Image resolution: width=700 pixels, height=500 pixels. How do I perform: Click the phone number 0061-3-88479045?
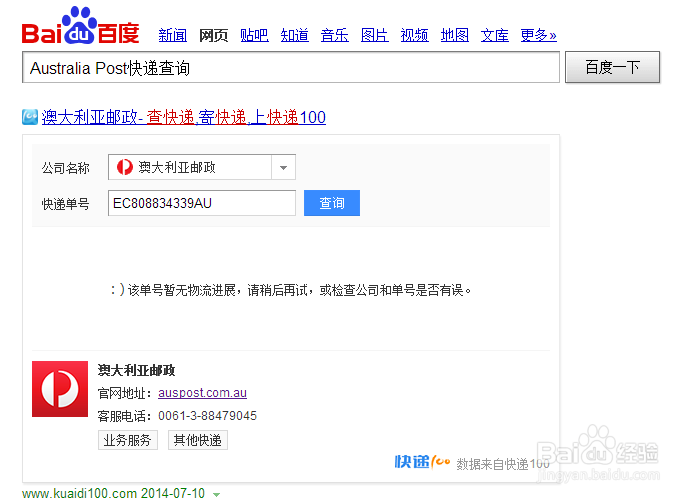tap(208, 416)
